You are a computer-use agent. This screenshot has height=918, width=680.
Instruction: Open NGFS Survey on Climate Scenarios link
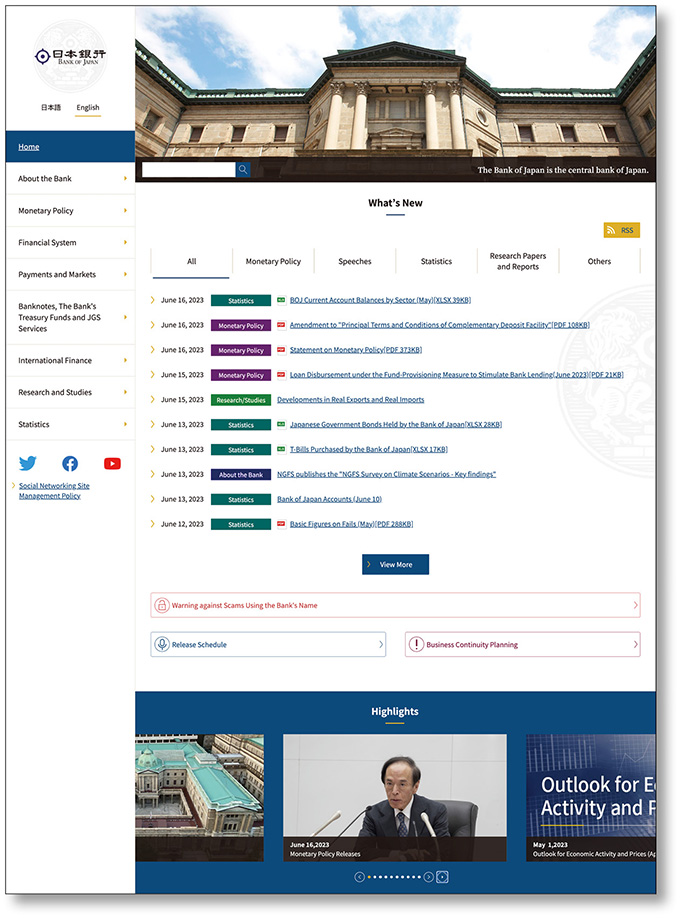387,474
